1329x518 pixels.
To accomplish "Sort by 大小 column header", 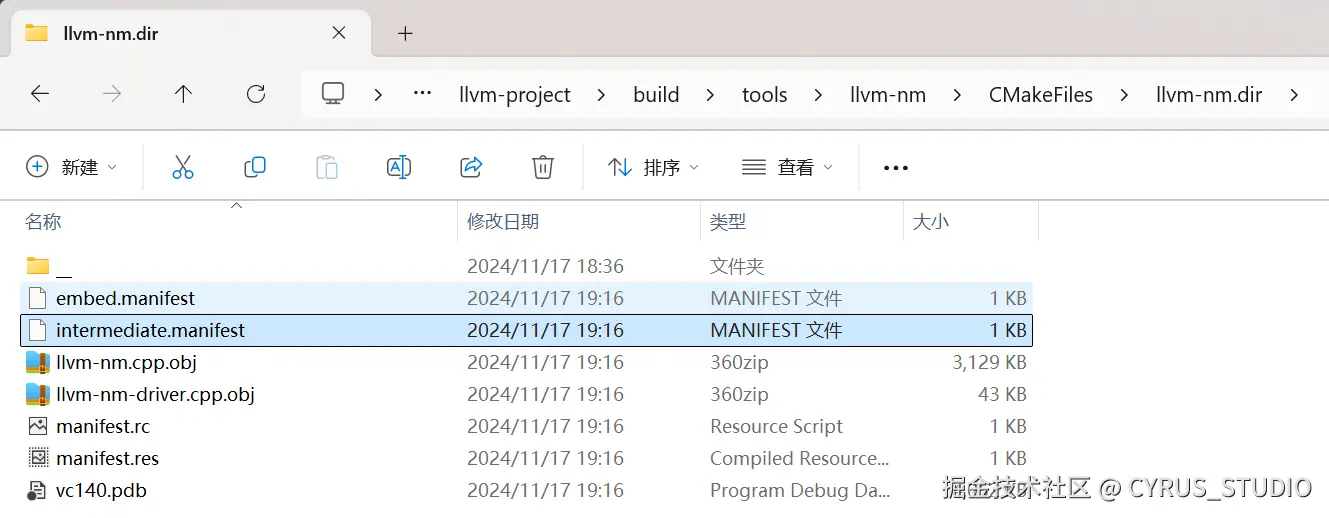I will [931, 221].
